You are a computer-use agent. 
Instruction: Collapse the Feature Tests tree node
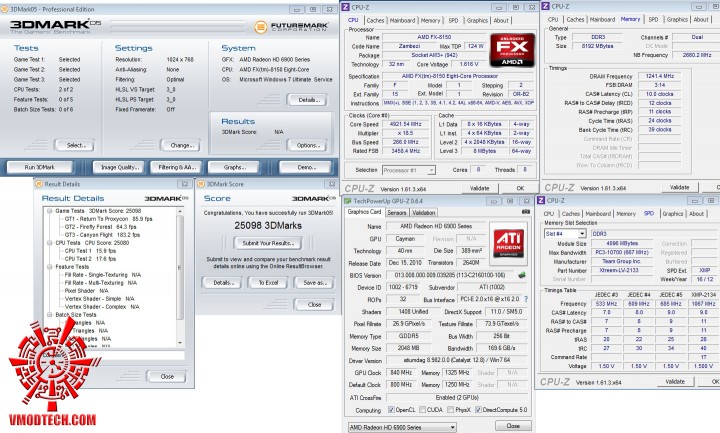50,267
